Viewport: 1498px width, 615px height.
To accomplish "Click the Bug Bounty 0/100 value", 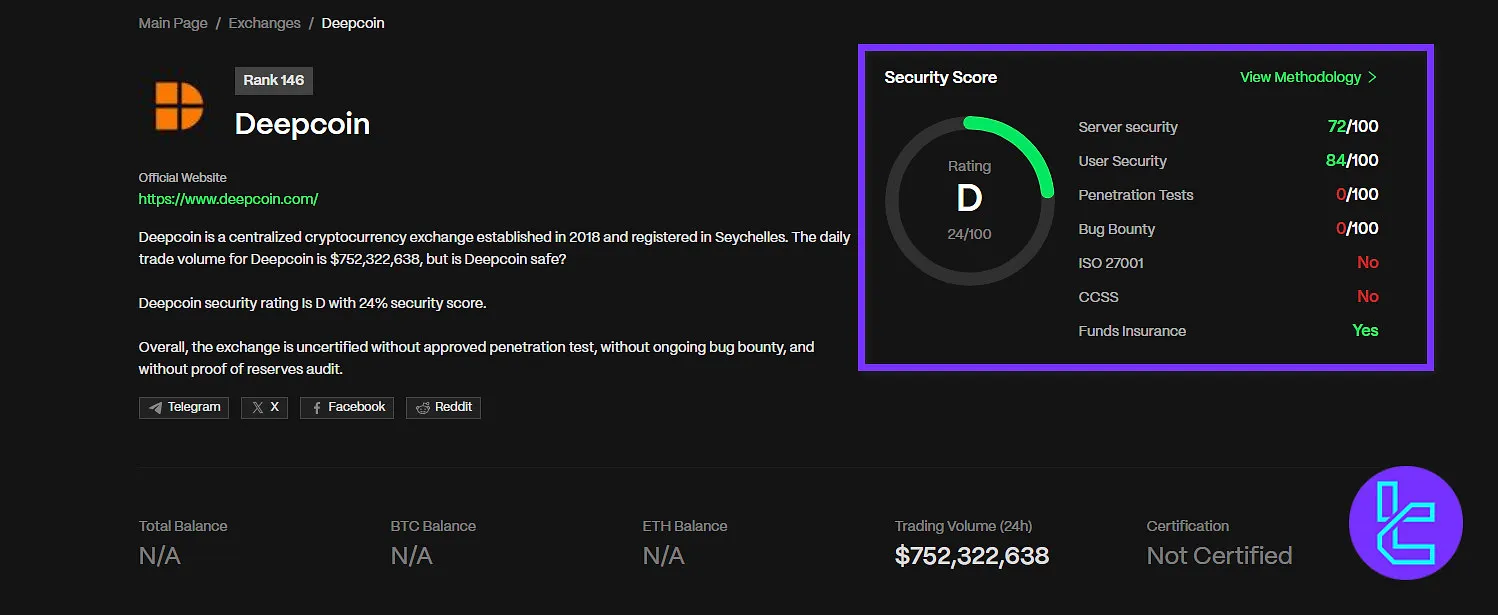I will 1357,229.
